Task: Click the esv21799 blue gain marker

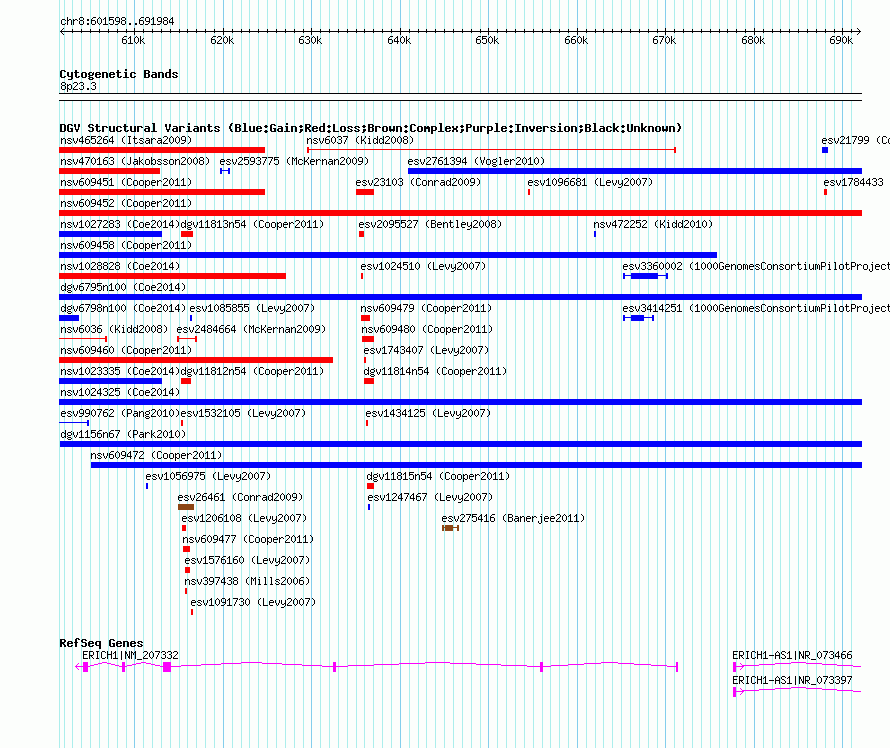Action: [x=825, y=150]
